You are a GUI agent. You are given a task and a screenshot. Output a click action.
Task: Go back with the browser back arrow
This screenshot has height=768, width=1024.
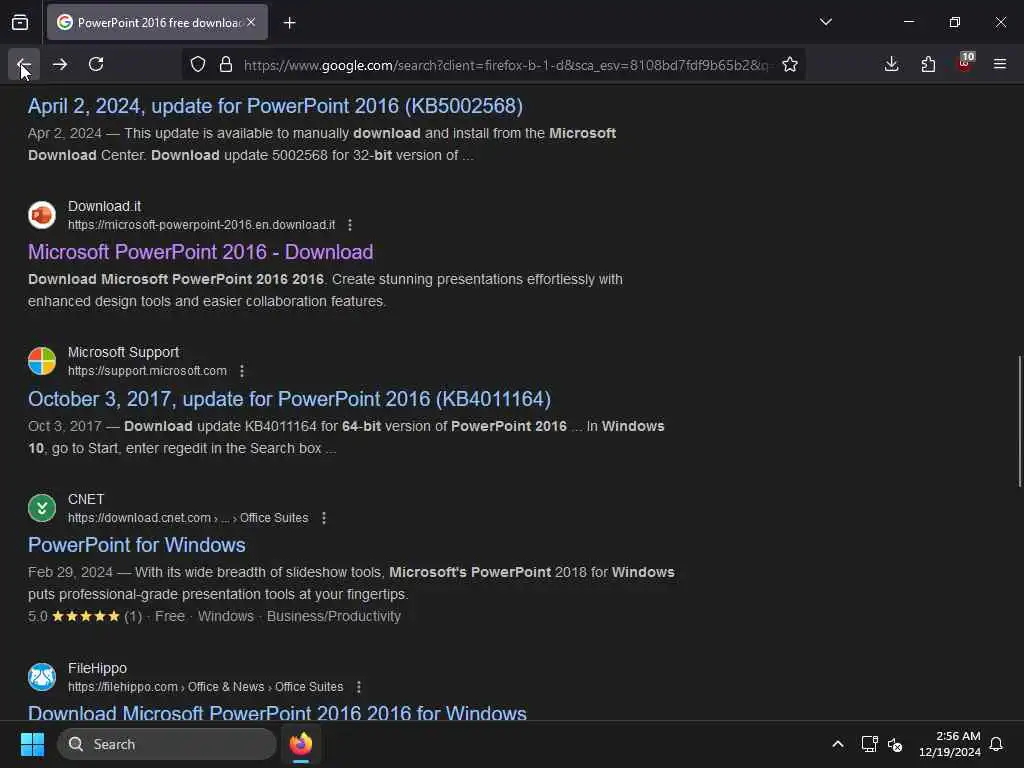[24, 64]
